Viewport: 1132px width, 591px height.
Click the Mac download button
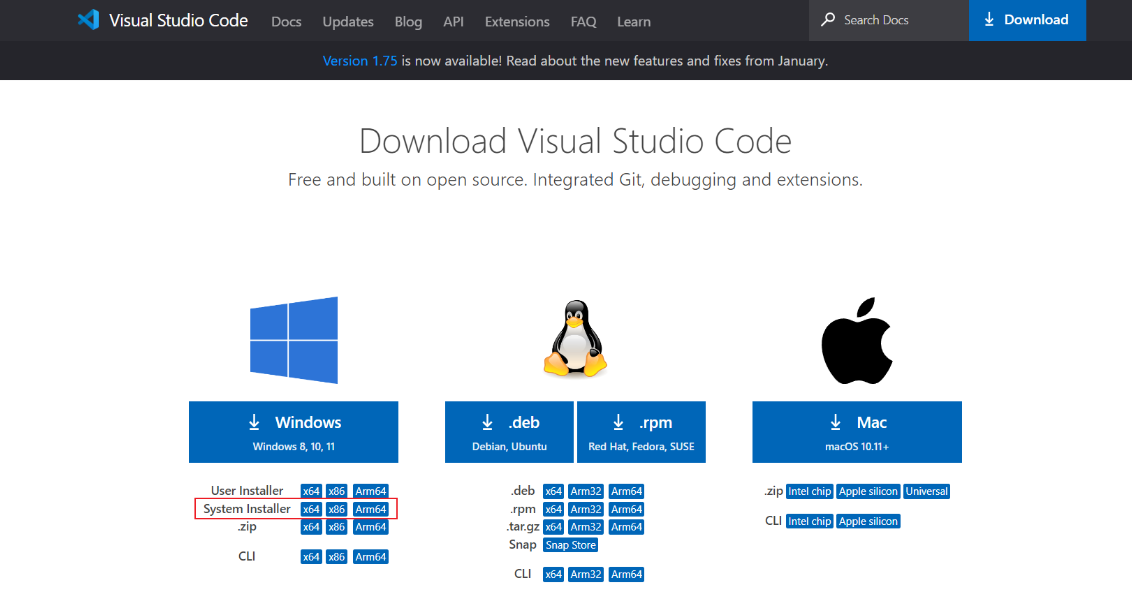pos(857,432)
